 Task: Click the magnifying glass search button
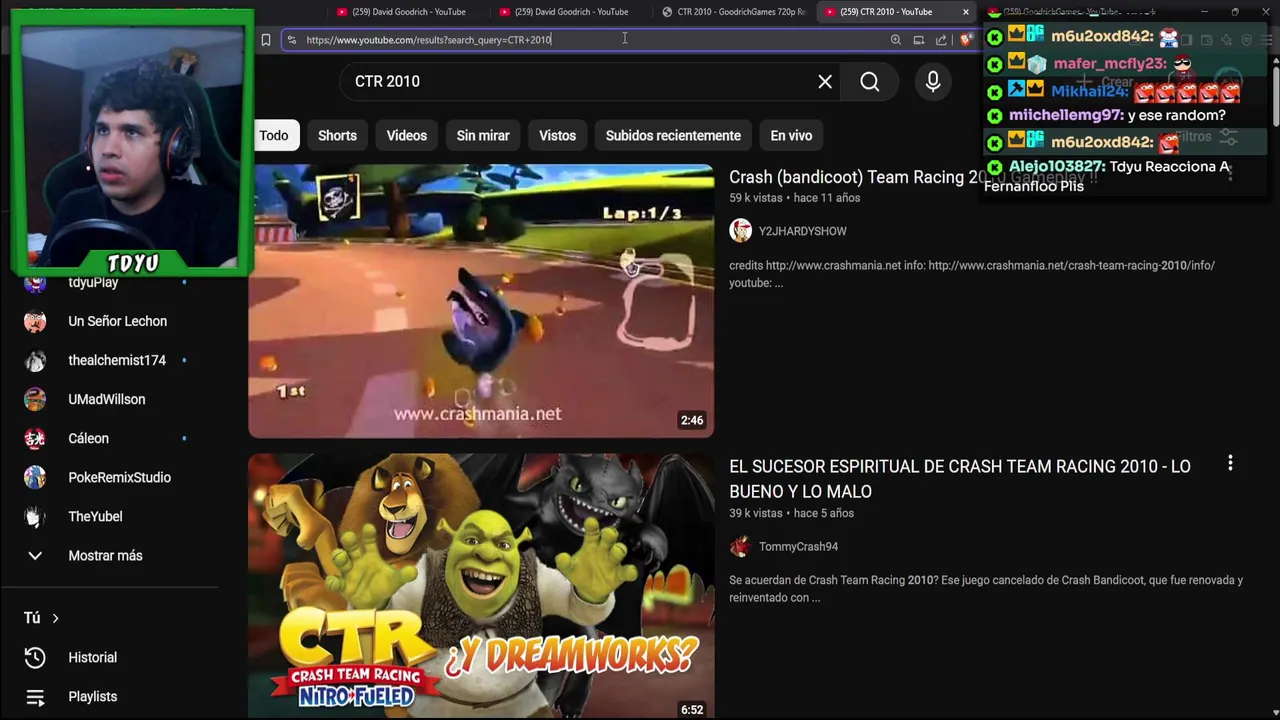[x=870, y=82]
